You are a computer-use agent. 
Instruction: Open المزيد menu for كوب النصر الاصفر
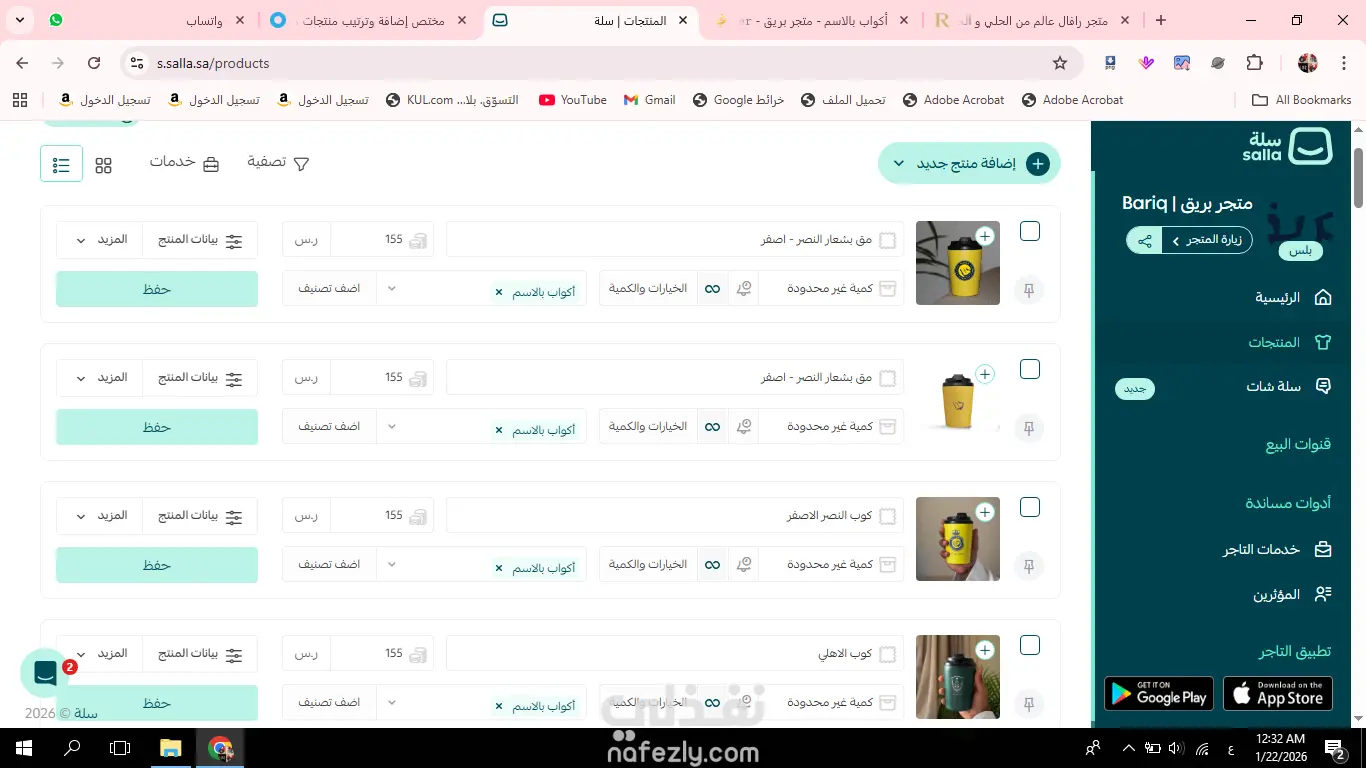click(x=100, y=516)
